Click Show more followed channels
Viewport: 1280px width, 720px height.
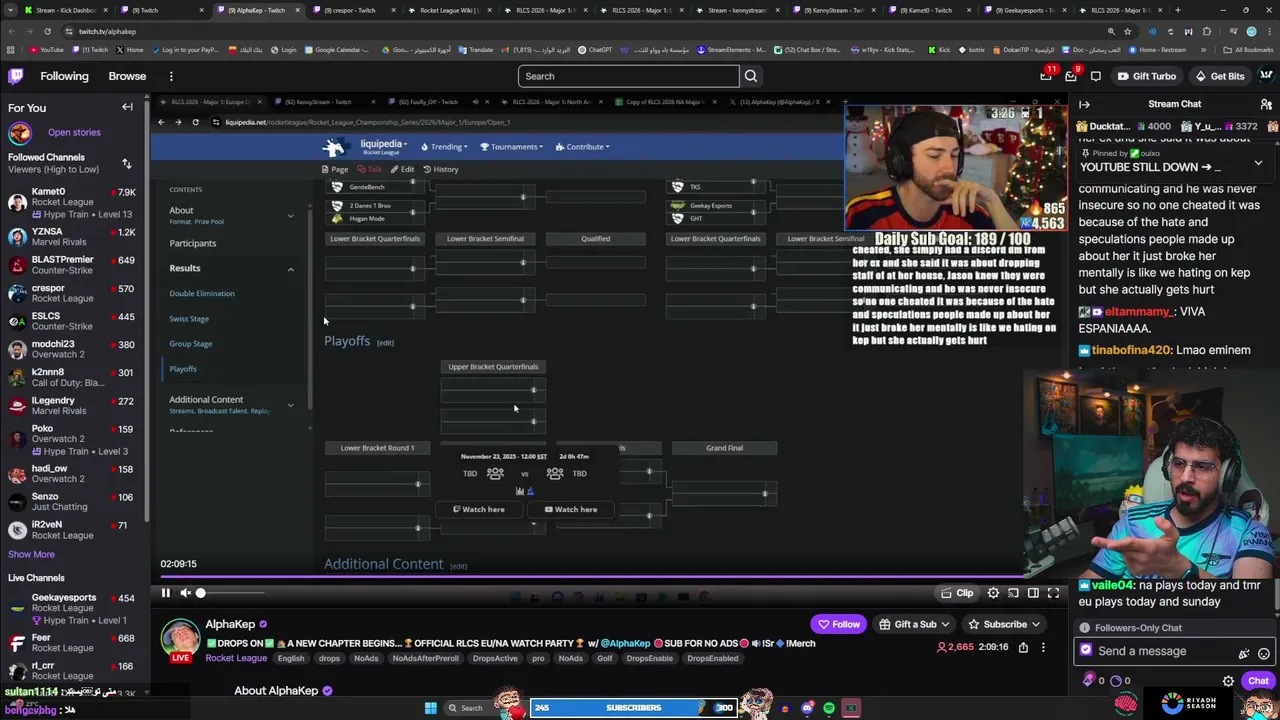[31, 554]
